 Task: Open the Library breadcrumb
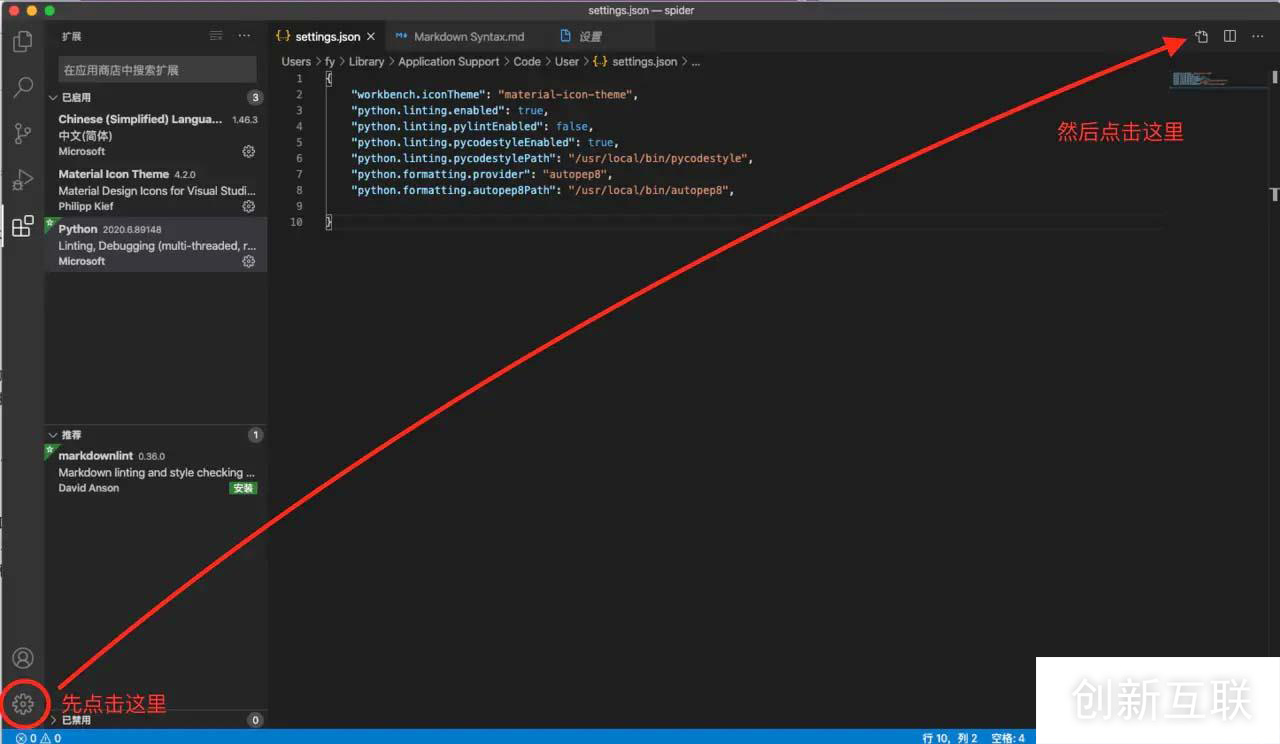366,62
